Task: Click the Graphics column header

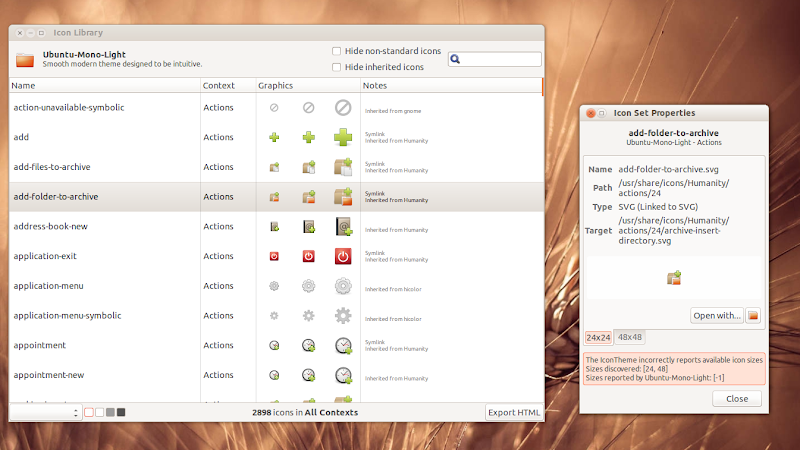Action: pyautogui.click(x=308, y=85)
